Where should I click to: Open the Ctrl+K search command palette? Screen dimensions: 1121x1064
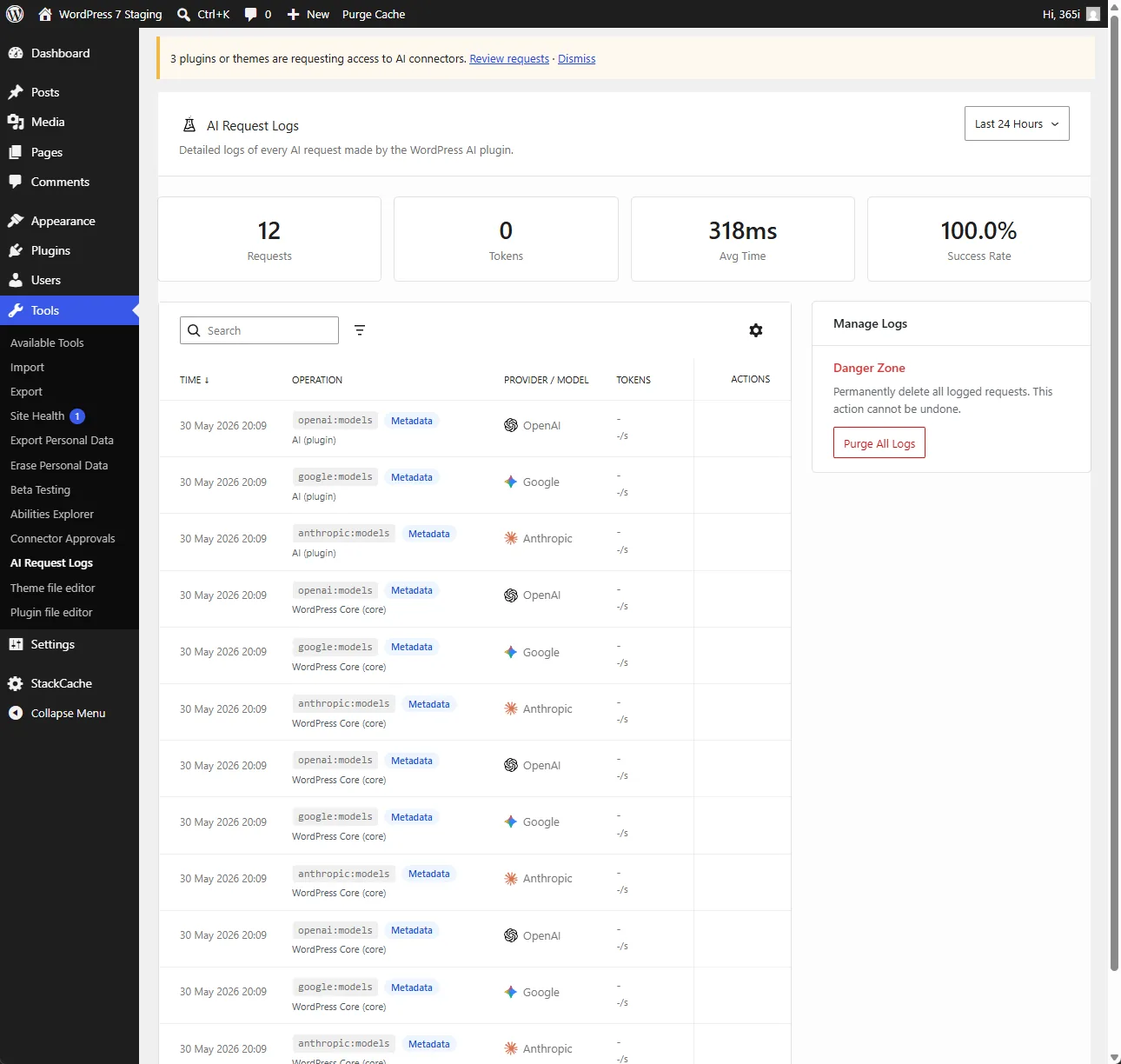pos(203,14)
